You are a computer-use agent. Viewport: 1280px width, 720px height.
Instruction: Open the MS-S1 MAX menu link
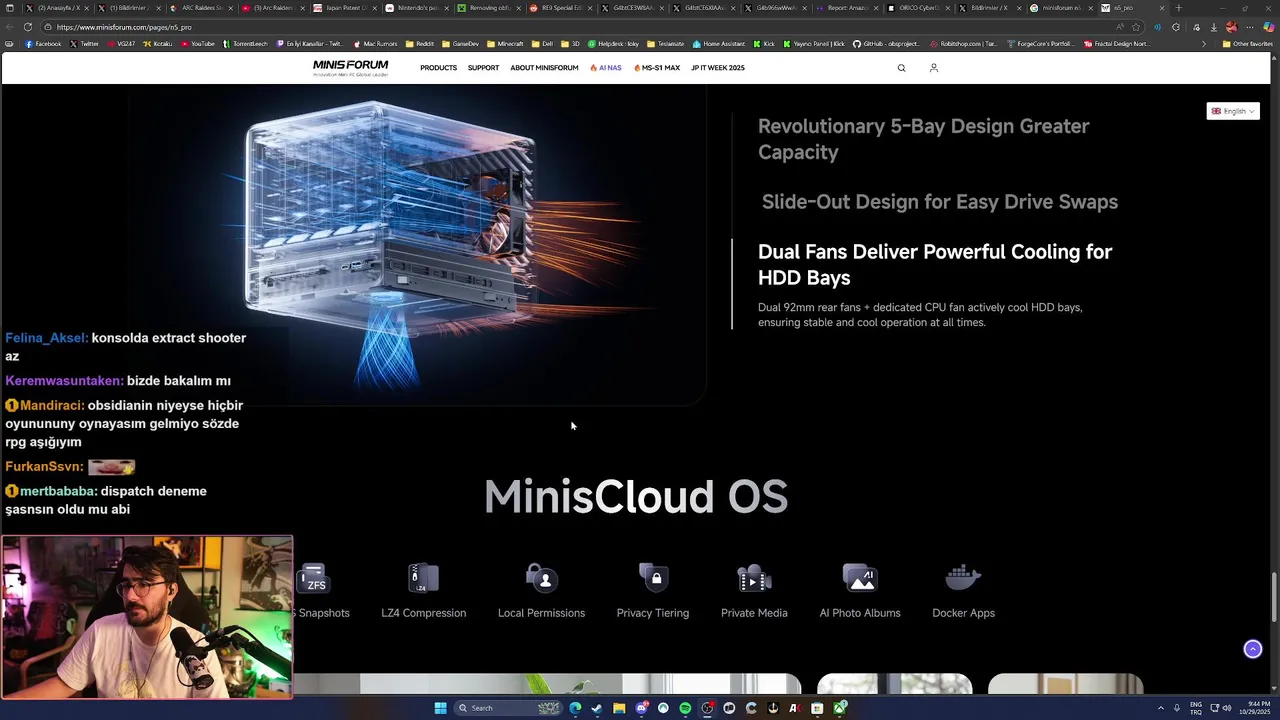pos(657,68)
